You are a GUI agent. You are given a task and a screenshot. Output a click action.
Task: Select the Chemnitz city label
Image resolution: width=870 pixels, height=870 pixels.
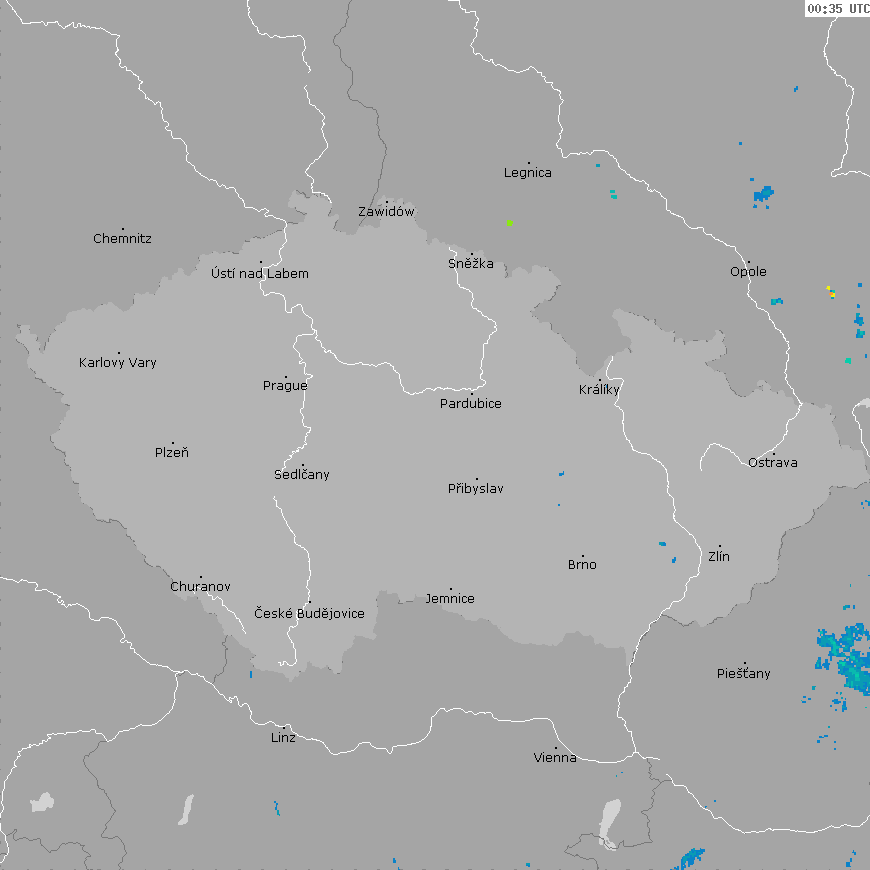(122, 239)
